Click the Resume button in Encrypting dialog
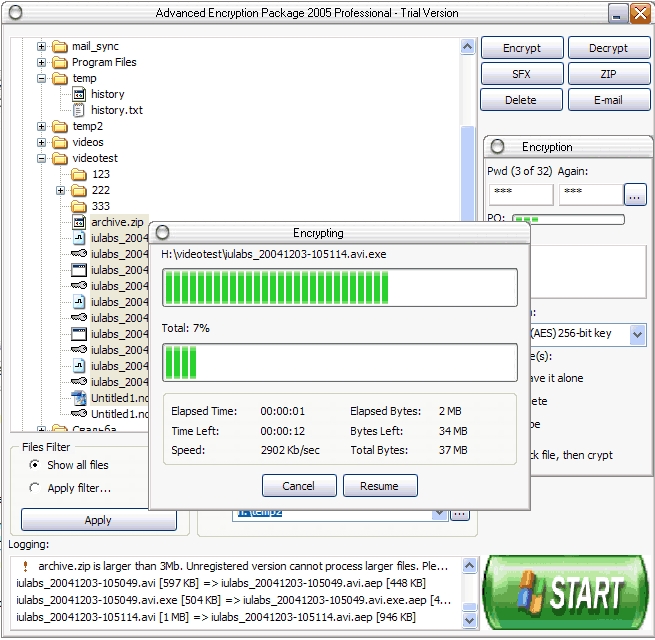655x640 pixels. click(x=380, y=486)
